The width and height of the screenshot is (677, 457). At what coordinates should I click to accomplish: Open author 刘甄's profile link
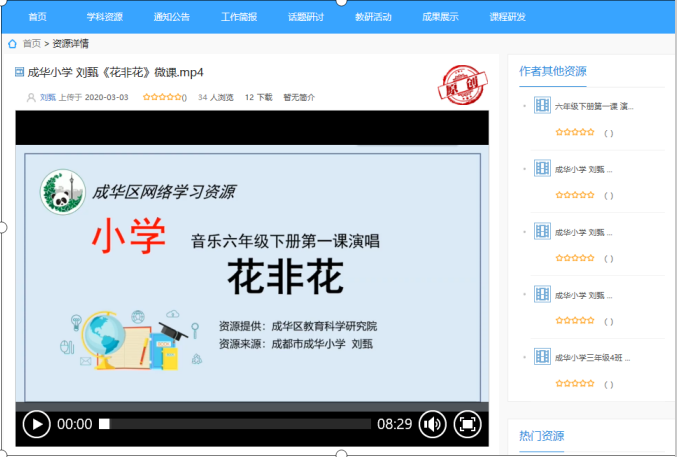(x=47, y=97)
